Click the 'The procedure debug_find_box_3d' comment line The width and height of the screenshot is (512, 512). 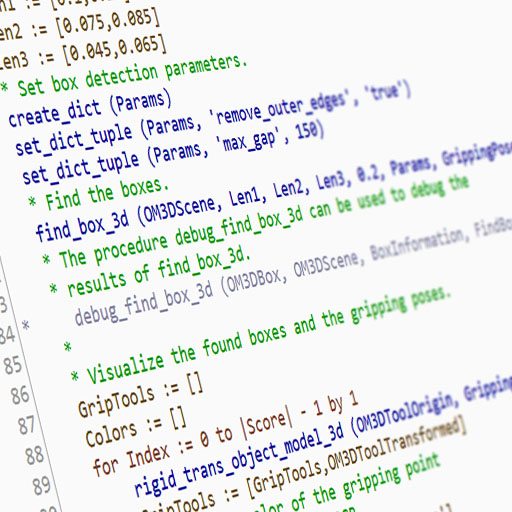tap(256, 223)
